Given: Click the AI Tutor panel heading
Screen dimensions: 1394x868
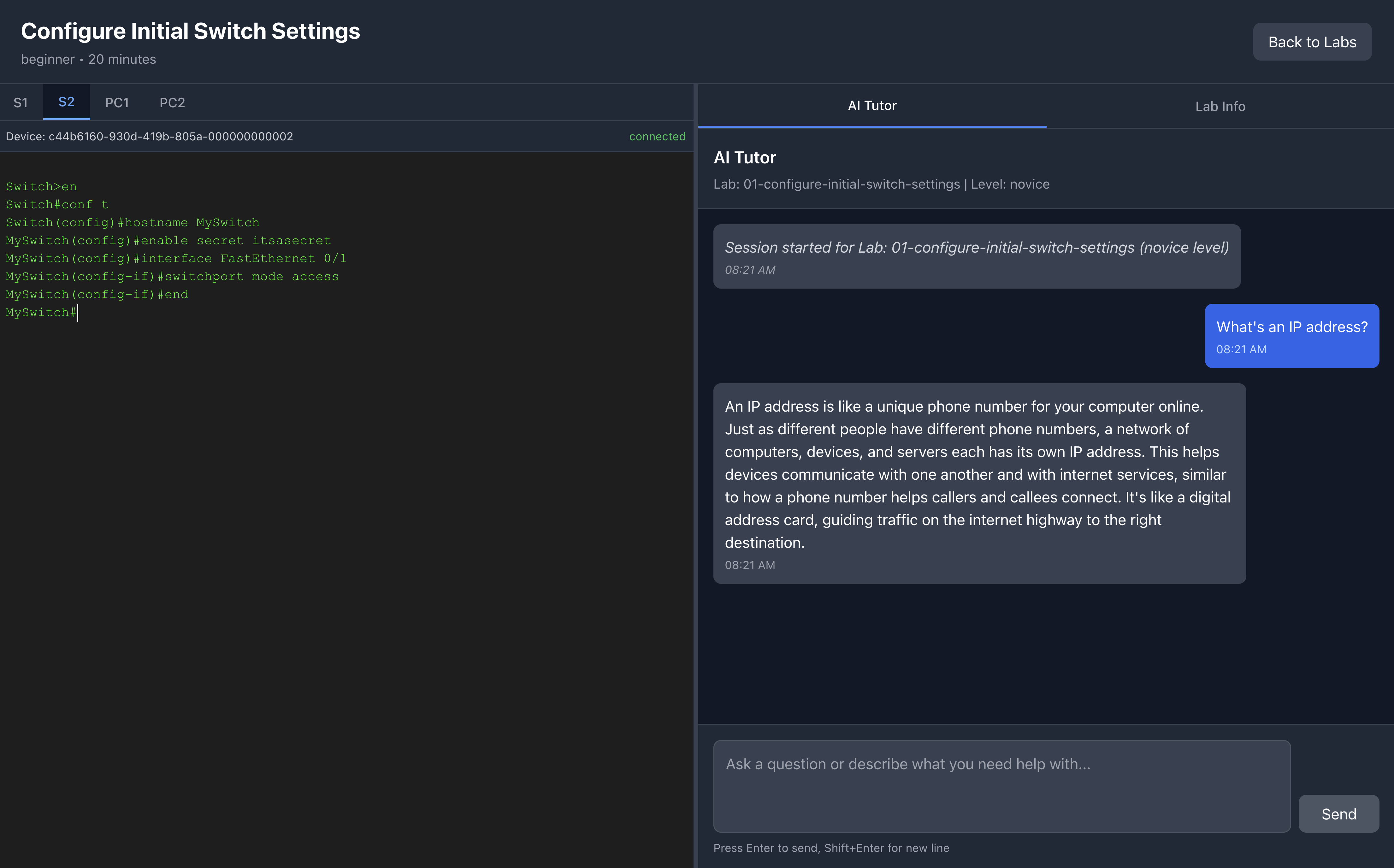Looking at the screenshot, I should (x=744, y=157).
